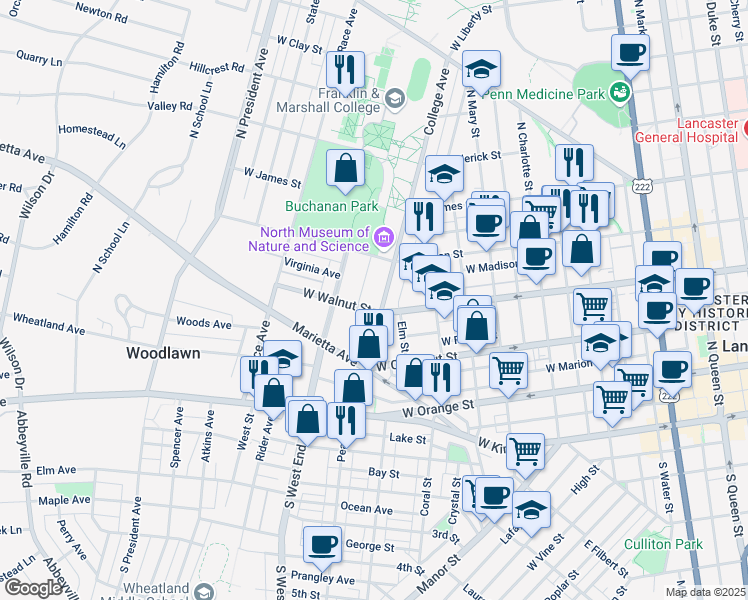Click the coffee marker east of W James St
This screenshot has height=600, width=748.
[x=486, y=226]
